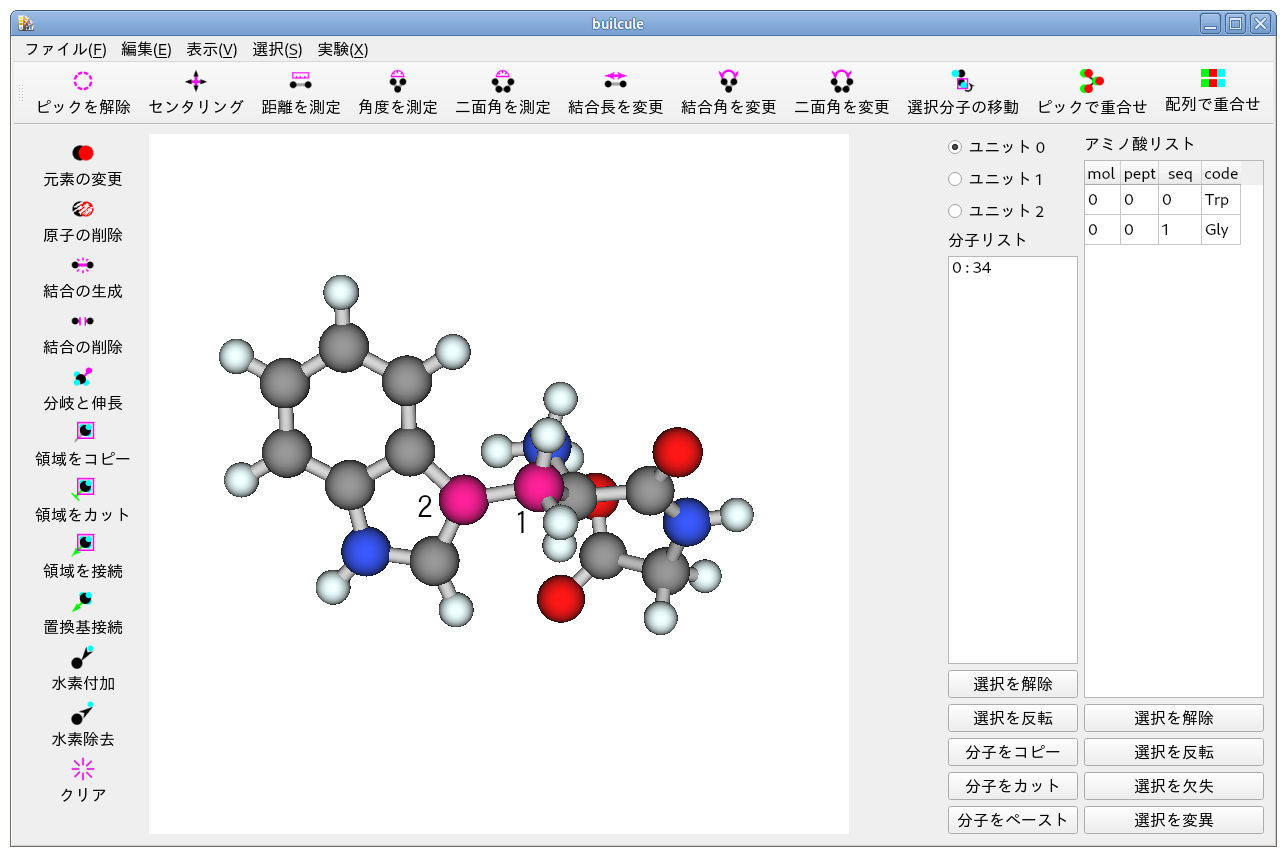Open the 実験(X) menu
The image size is (1287, 857).
[342, 49]
